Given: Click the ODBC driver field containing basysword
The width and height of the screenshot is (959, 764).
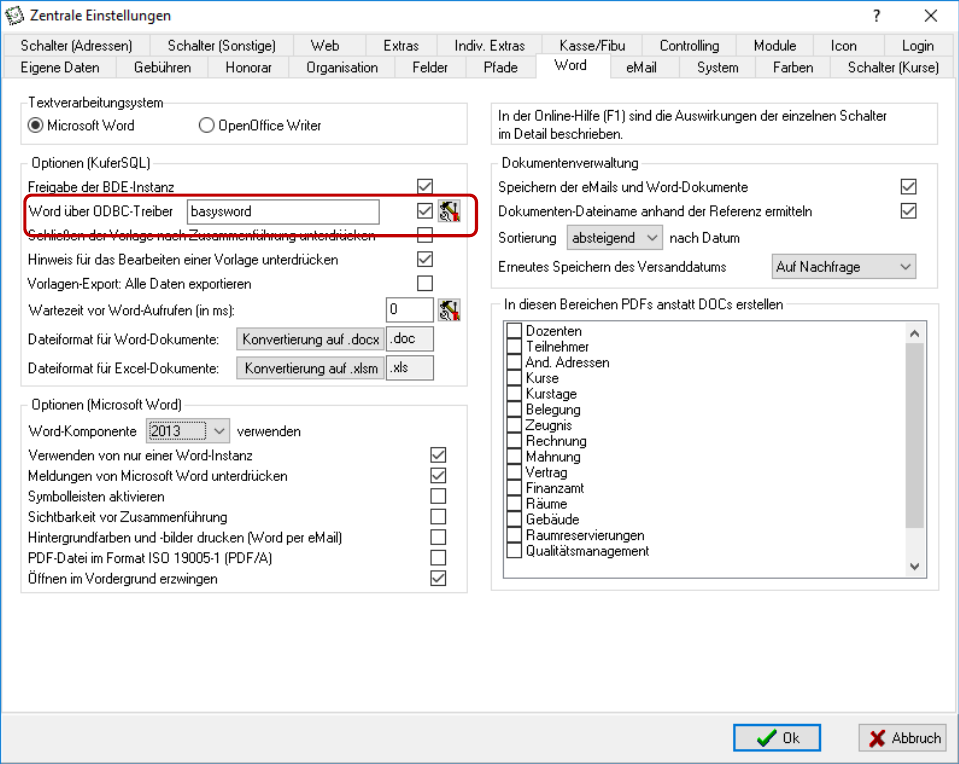Looking at the screenshot, I should coord(283,211).
